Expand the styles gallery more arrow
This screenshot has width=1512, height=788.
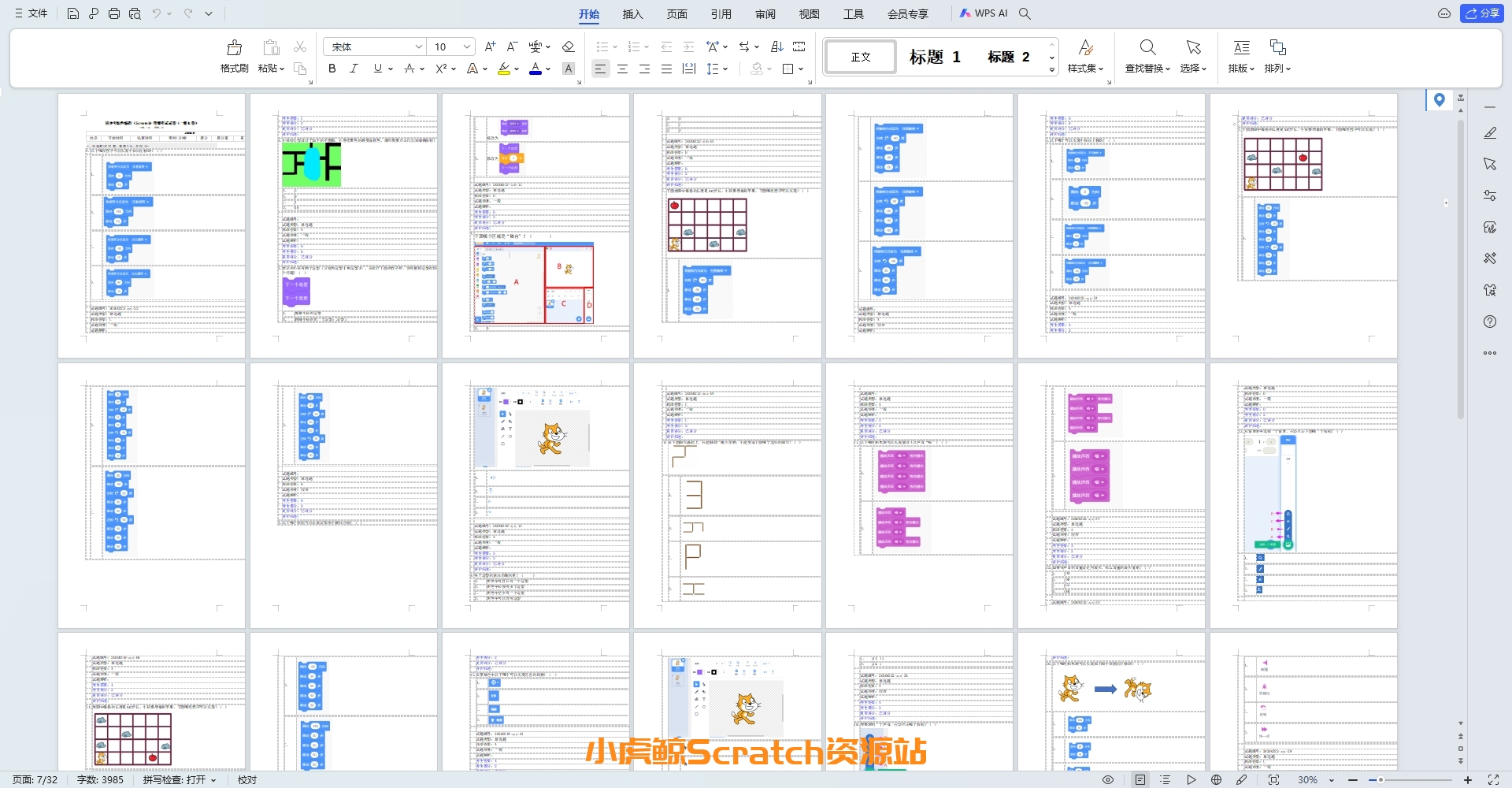pyautogui.click(x=1052, y=70)
